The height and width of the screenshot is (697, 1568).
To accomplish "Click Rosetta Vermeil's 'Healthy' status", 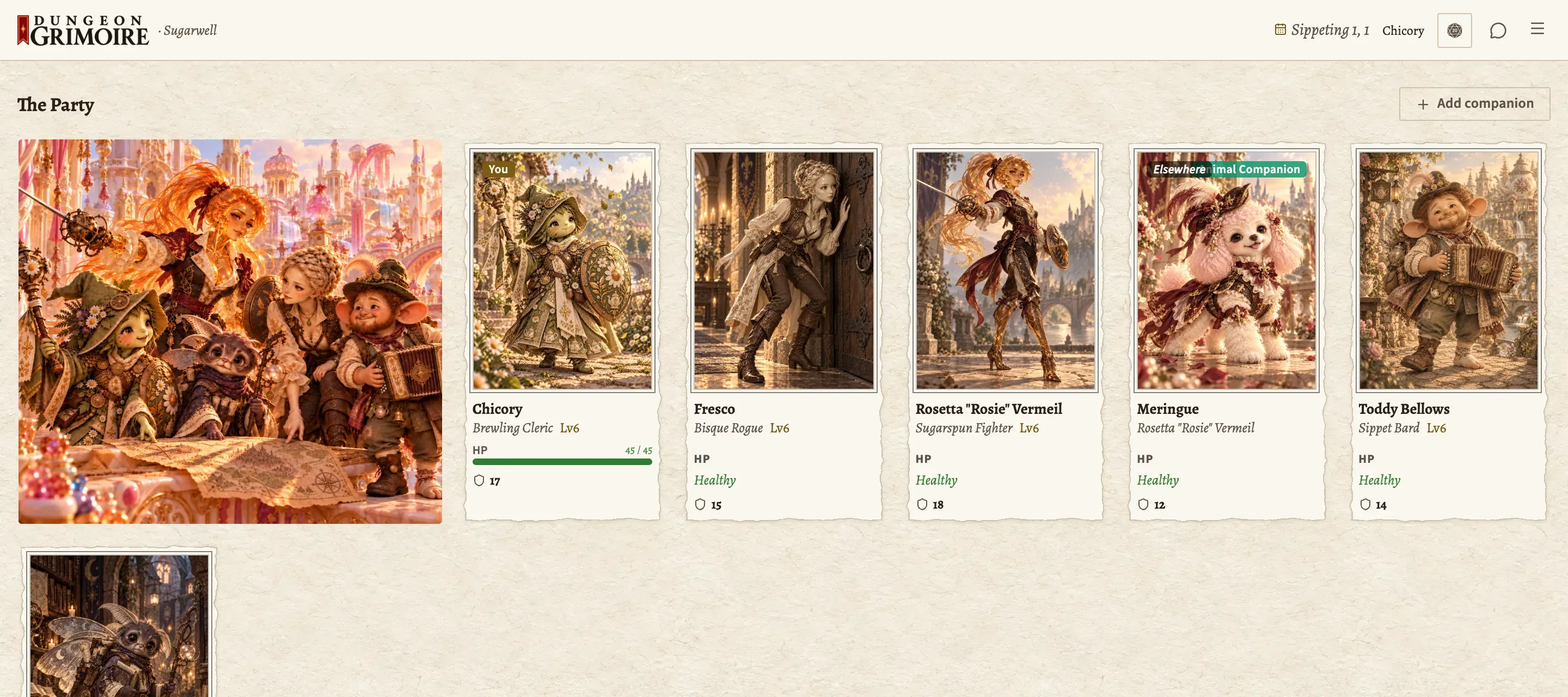I will click(936, 480).
